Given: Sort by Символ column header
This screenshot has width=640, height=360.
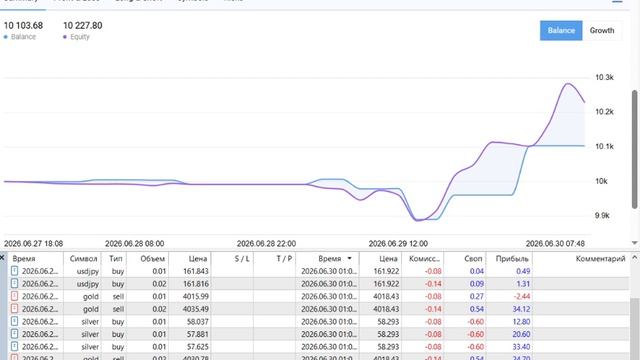Looking at the screenshot, I should 83,259.
